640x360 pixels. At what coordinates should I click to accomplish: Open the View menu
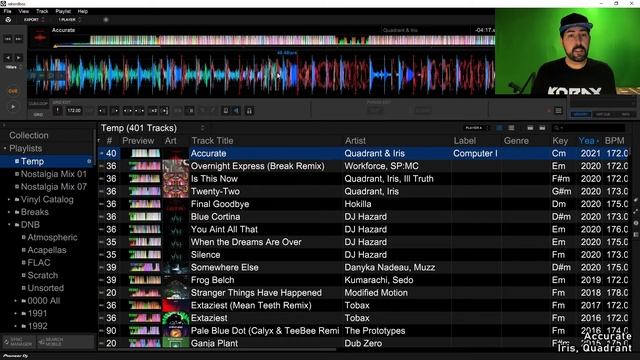coord(24,11)
